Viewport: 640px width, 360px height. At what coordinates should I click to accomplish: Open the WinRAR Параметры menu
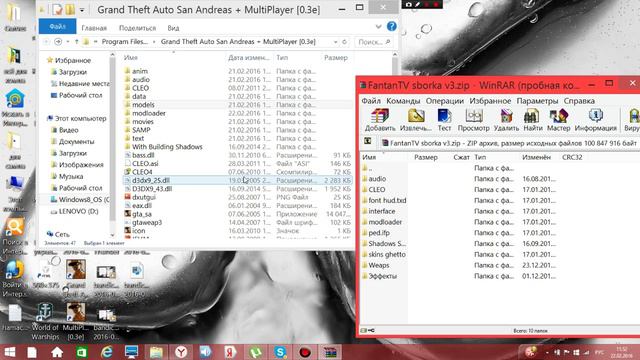pos(537,101)
